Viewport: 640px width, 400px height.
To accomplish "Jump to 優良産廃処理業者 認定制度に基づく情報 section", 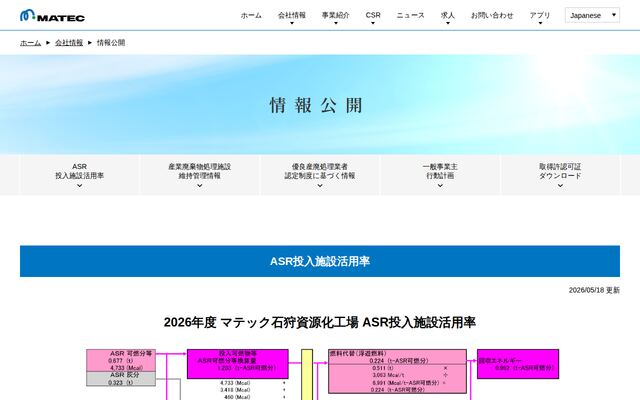I will click(320, 175).
